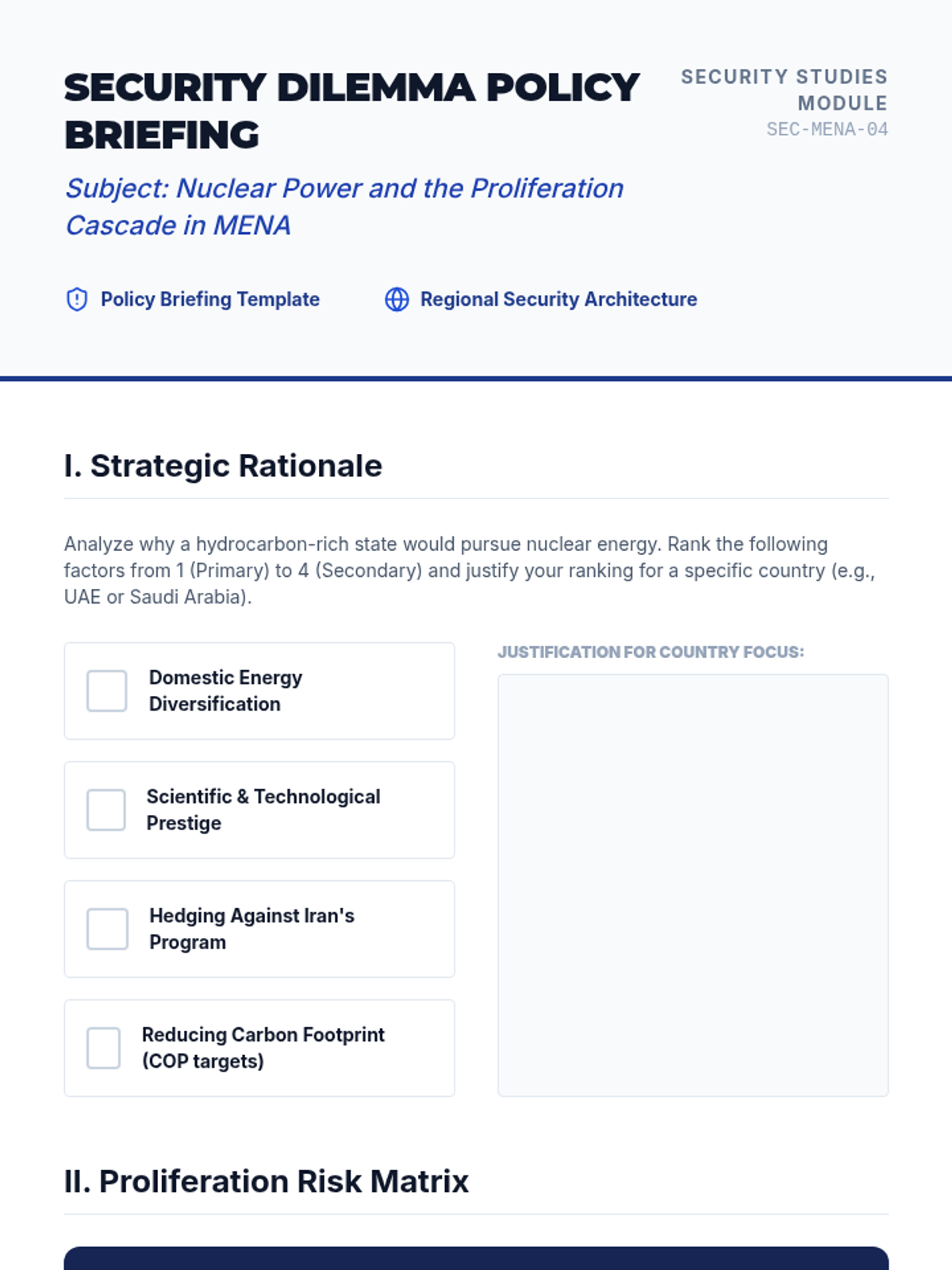Select the Scientific & Technological Prestige rank box
The height and width of the screenshot is (1270, 952).
click(106, 810)
